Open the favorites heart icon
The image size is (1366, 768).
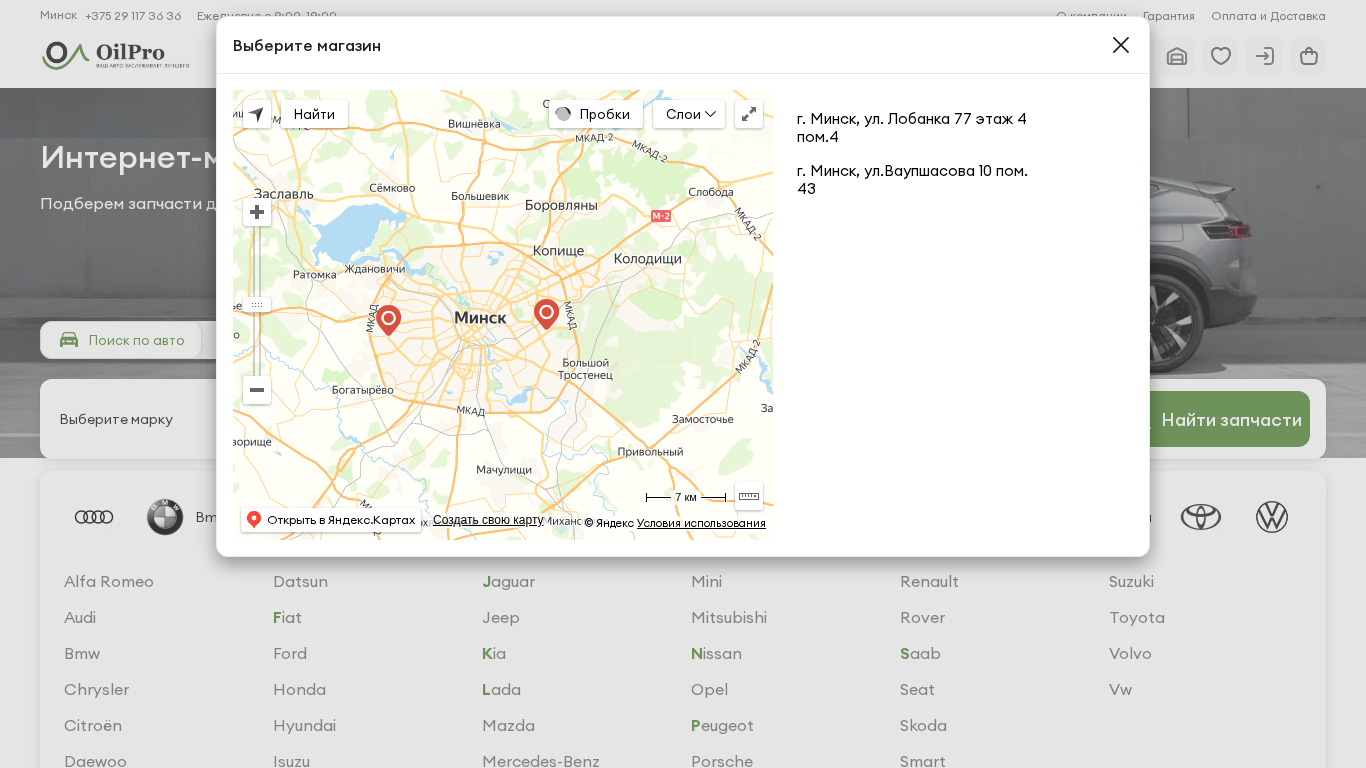pos(1220,56)
